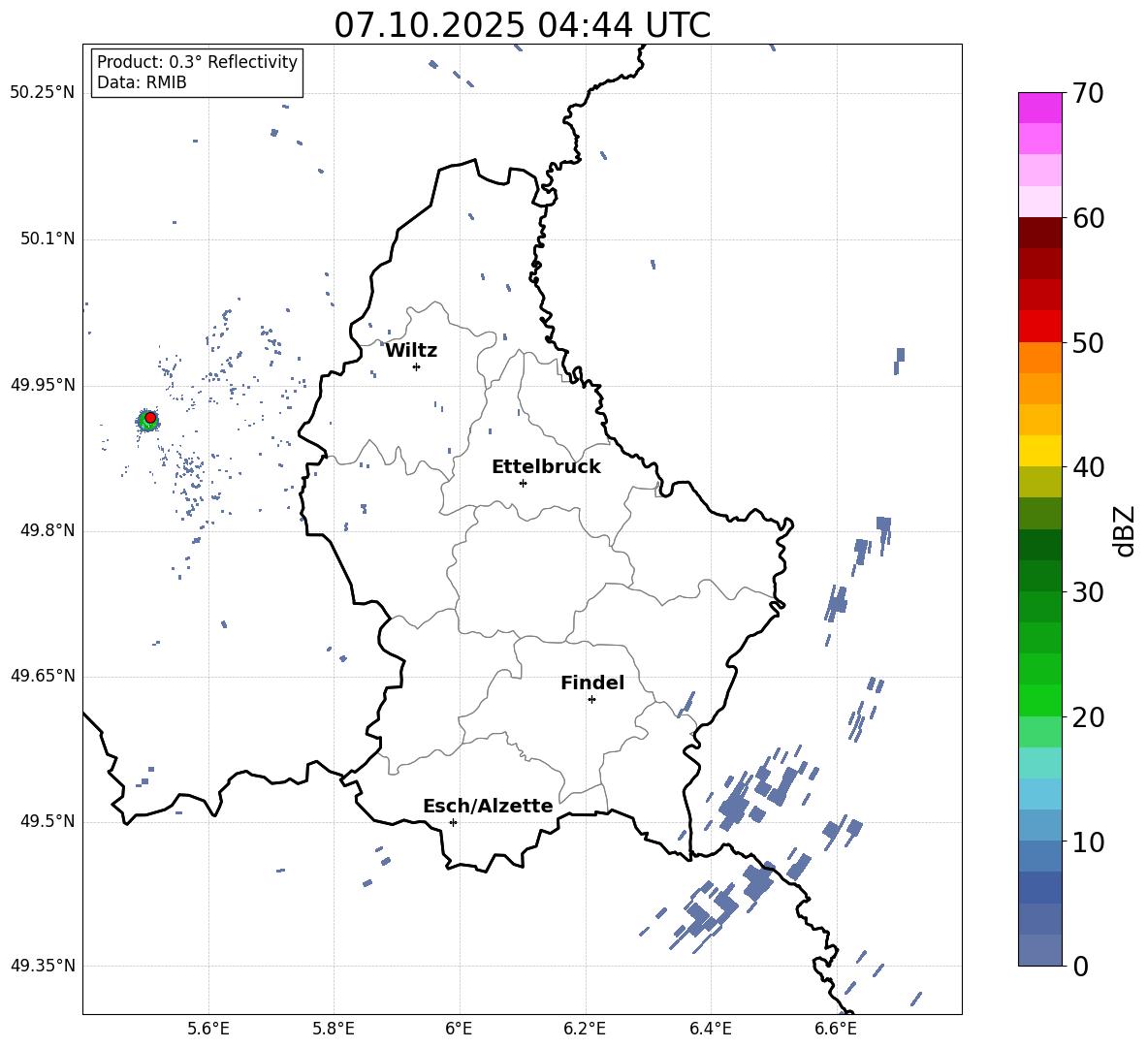
Task: Click the 5.6°E longitude label
Action: click(x=208, y=1029)
